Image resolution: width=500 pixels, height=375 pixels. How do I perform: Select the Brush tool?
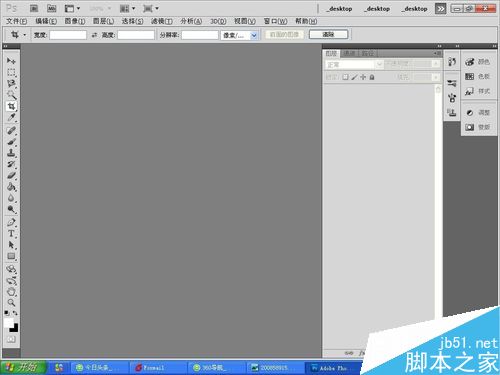pyautogui.click(x=11, y=142)
